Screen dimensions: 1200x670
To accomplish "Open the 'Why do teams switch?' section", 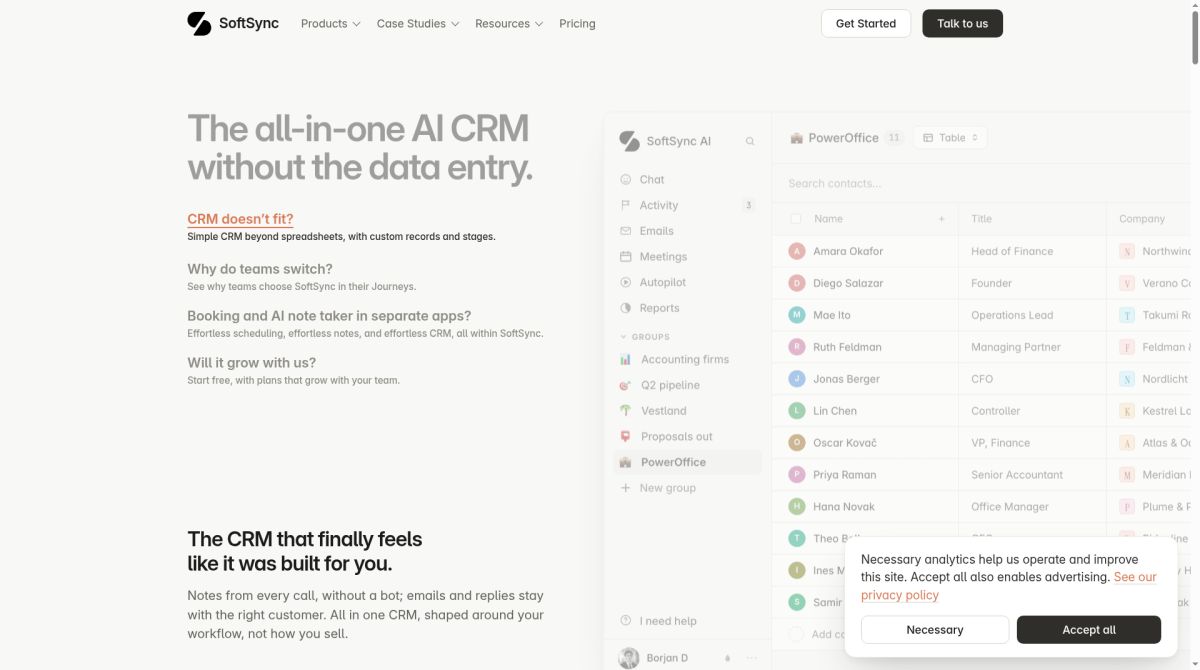I will (x=260, y=269).
